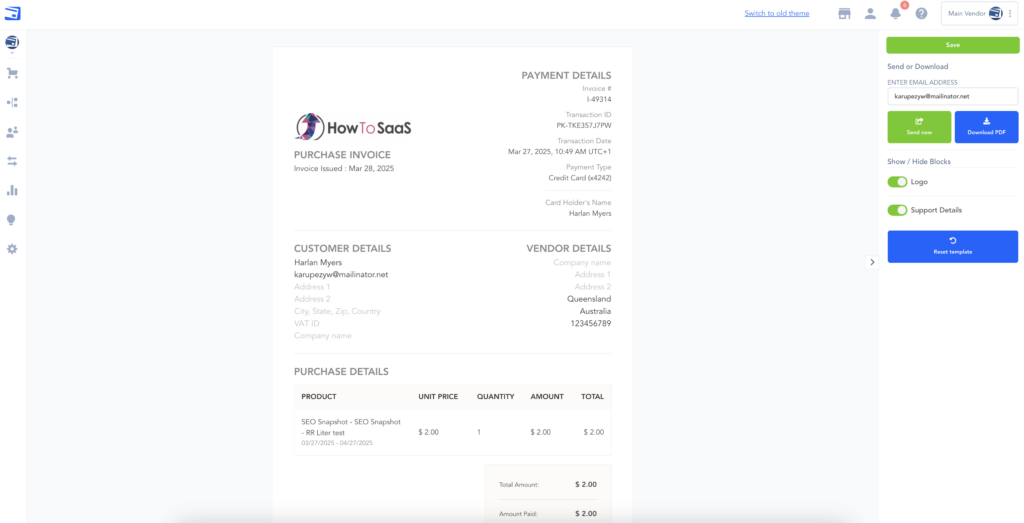Open the notifications bell icon
1024x523 pixels.
click(896, 14)
